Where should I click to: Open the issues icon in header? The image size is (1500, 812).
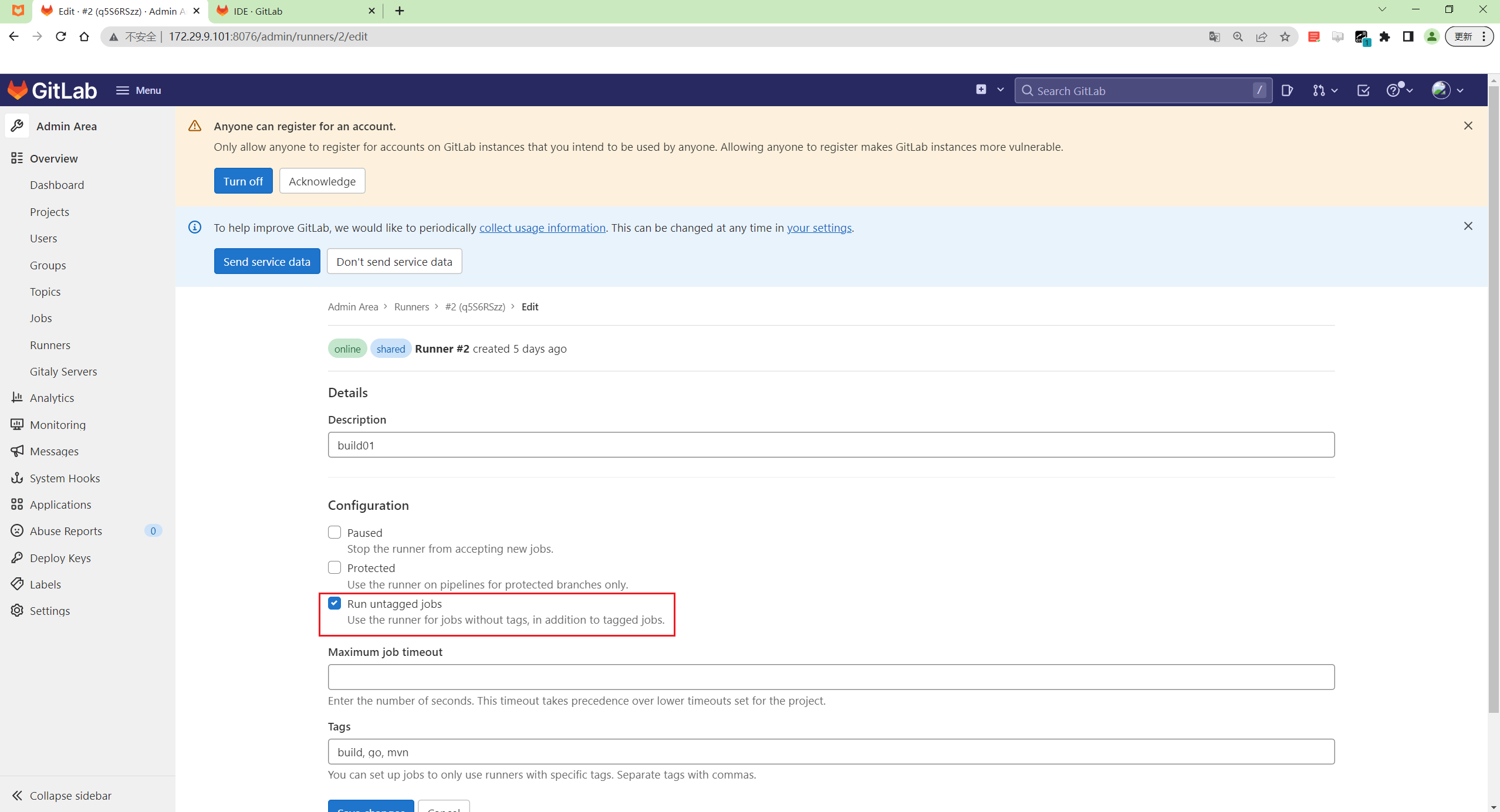[1287, 90]
